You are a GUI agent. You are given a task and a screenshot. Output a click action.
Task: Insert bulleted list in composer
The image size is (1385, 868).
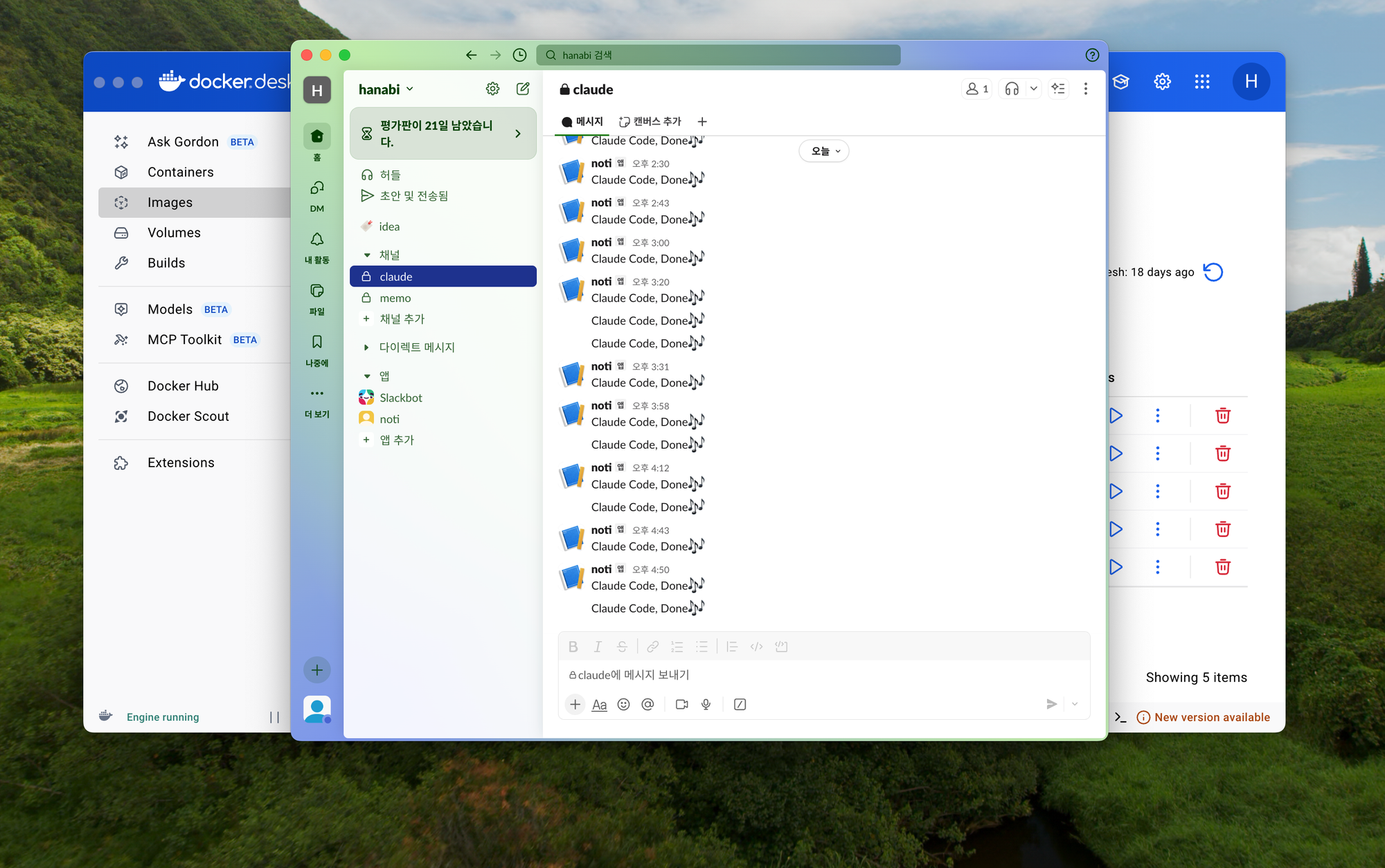pos(702,647)
